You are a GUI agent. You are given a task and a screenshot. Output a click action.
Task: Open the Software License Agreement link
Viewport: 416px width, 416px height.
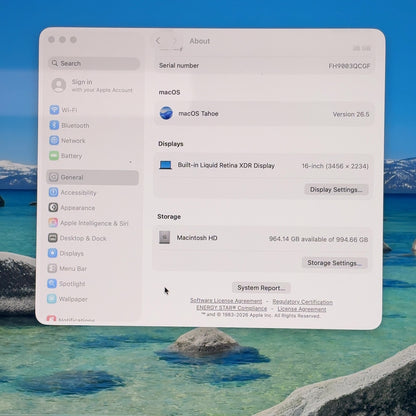226,301
